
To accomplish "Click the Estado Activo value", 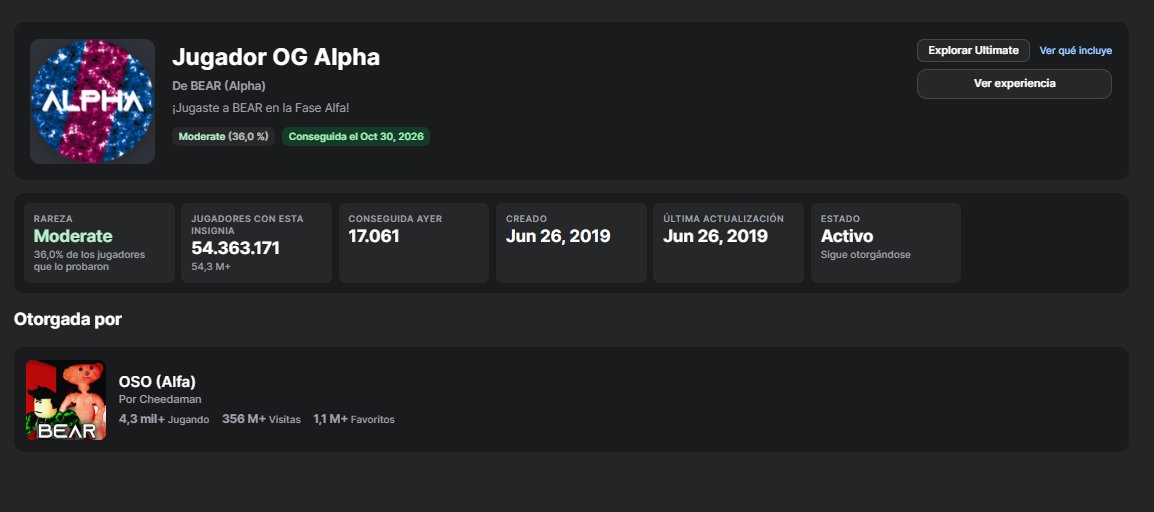I will point(847,236).
